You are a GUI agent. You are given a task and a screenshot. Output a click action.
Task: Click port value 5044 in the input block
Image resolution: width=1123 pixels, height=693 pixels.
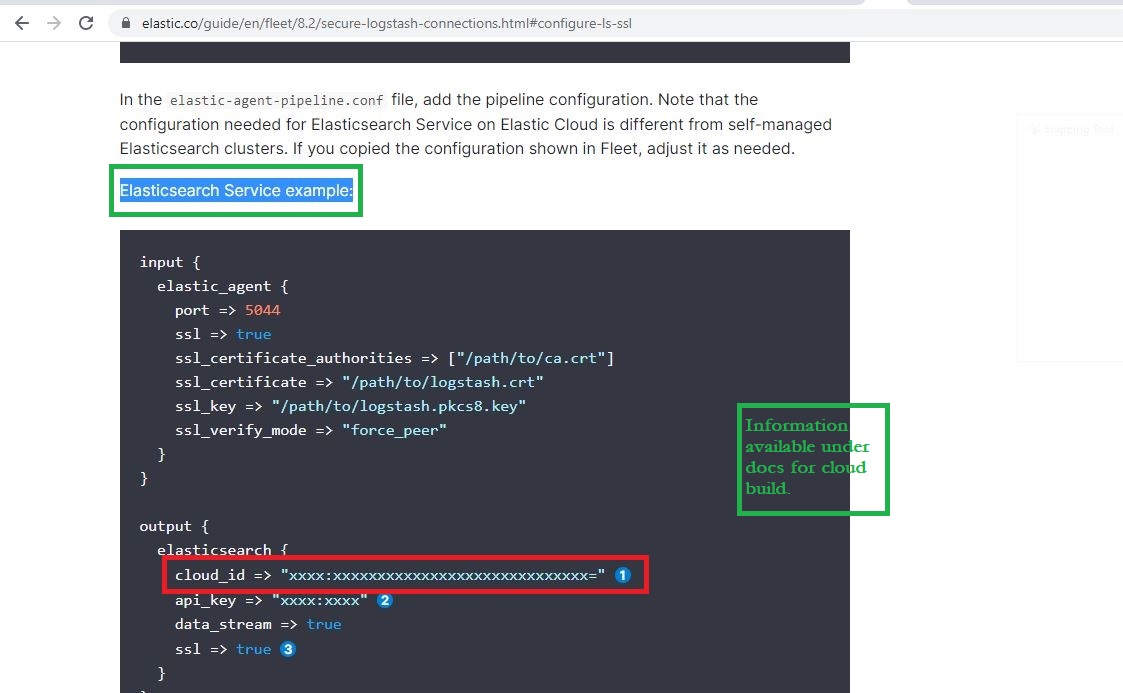(x=263, y=310)
